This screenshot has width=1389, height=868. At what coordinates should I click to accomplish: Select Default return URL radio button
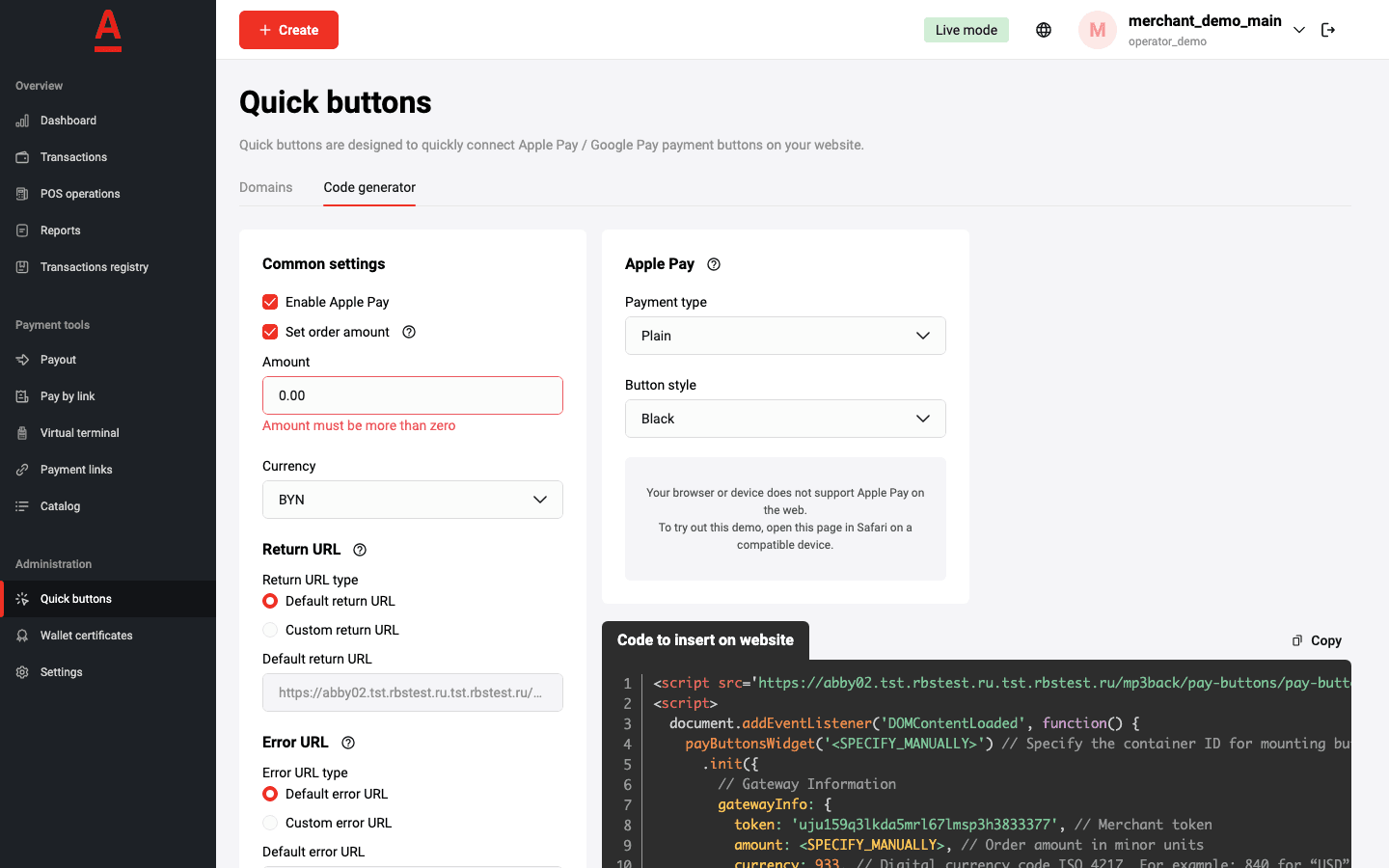[270, 601]
